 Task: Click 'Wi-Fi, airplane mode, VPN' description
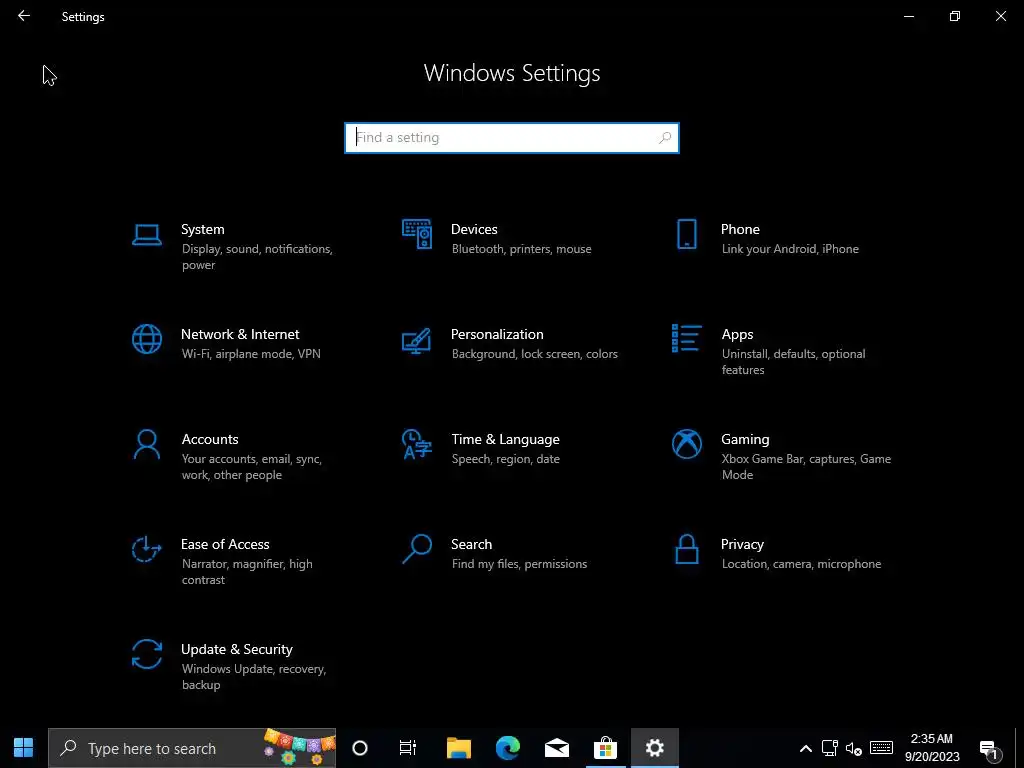[251, 354]
